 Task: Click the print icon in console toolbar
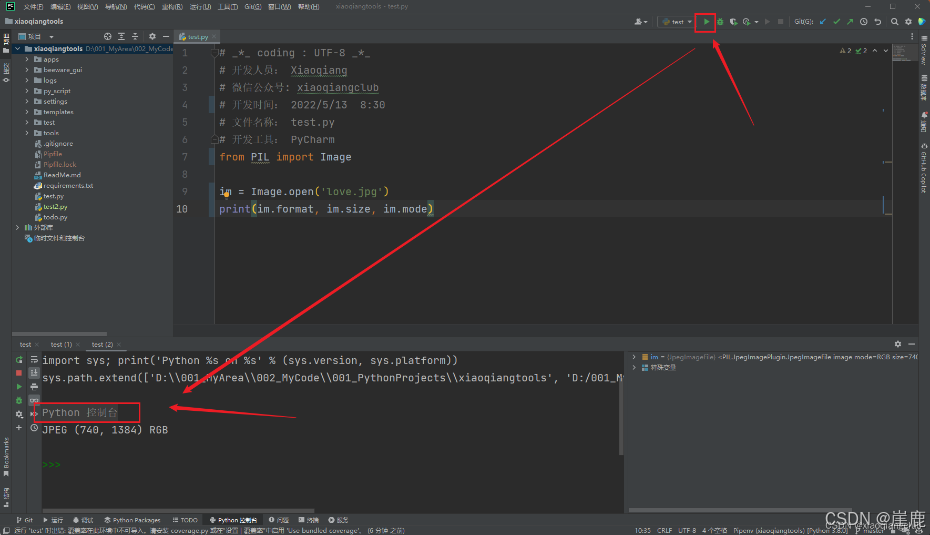[34, 387]
